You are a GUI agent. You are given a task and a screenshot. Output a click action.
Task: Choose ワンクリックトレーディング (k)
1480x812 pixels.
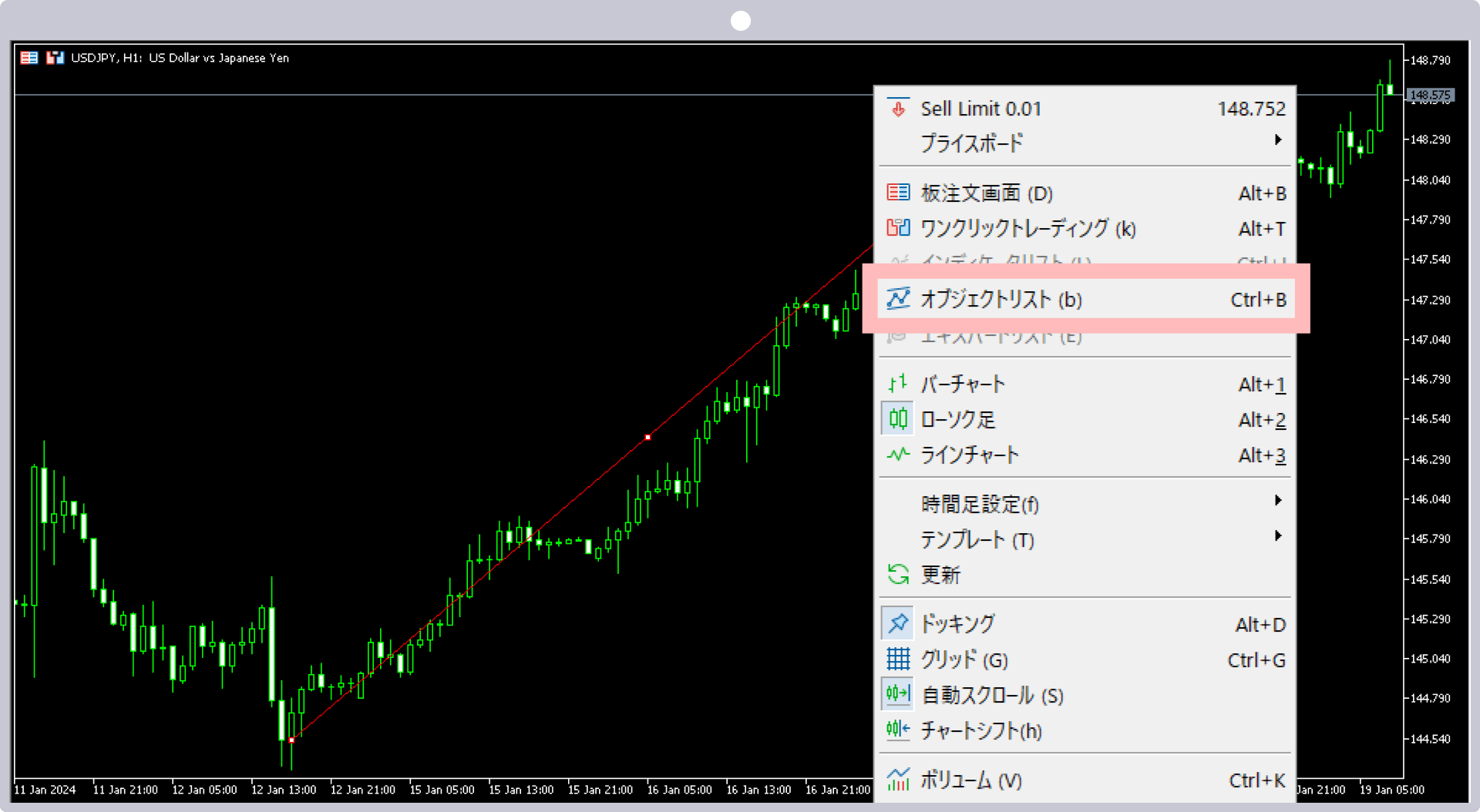[x=1085, y=229]
